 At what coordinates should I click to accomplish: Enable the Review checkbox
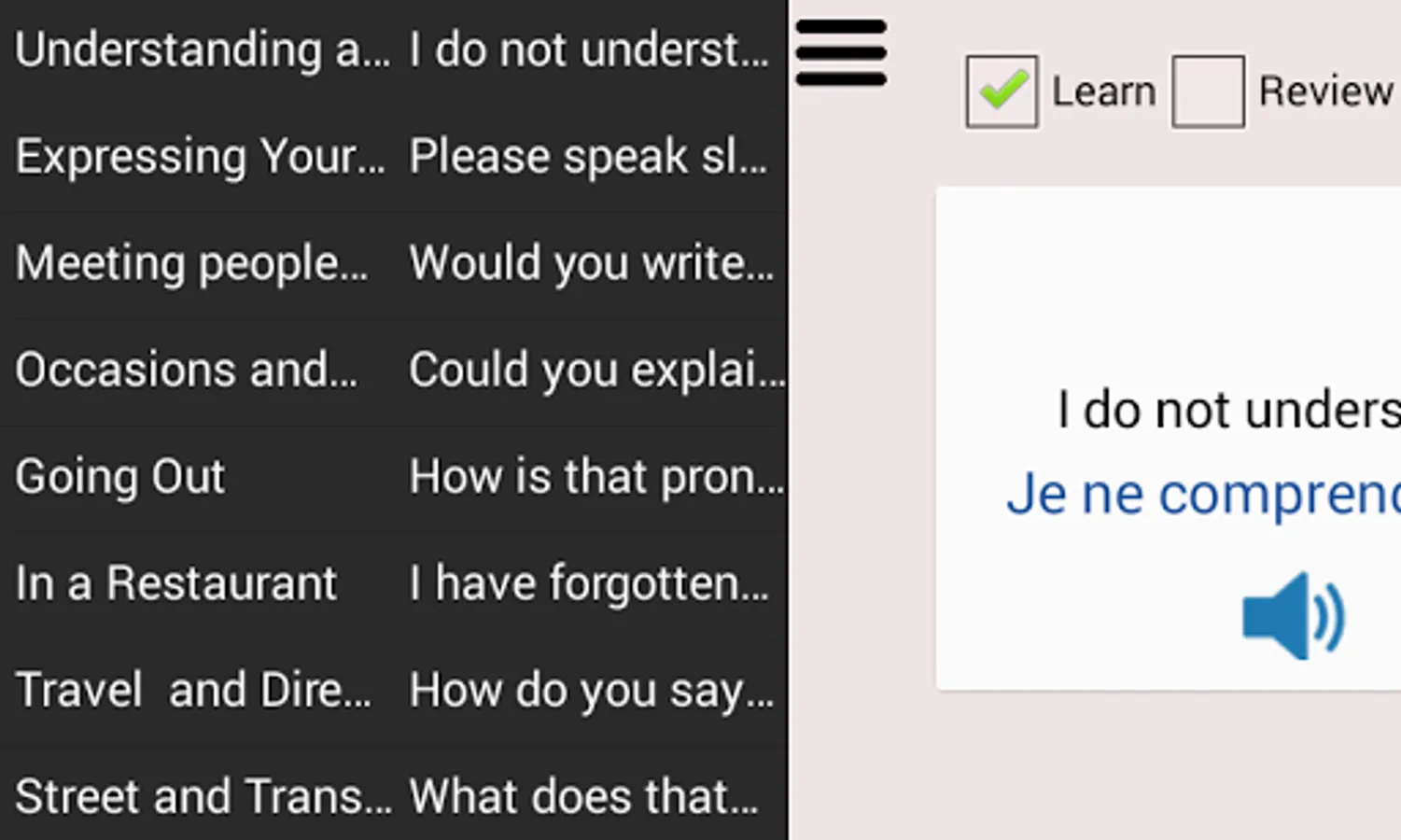tap(1208, 91)
